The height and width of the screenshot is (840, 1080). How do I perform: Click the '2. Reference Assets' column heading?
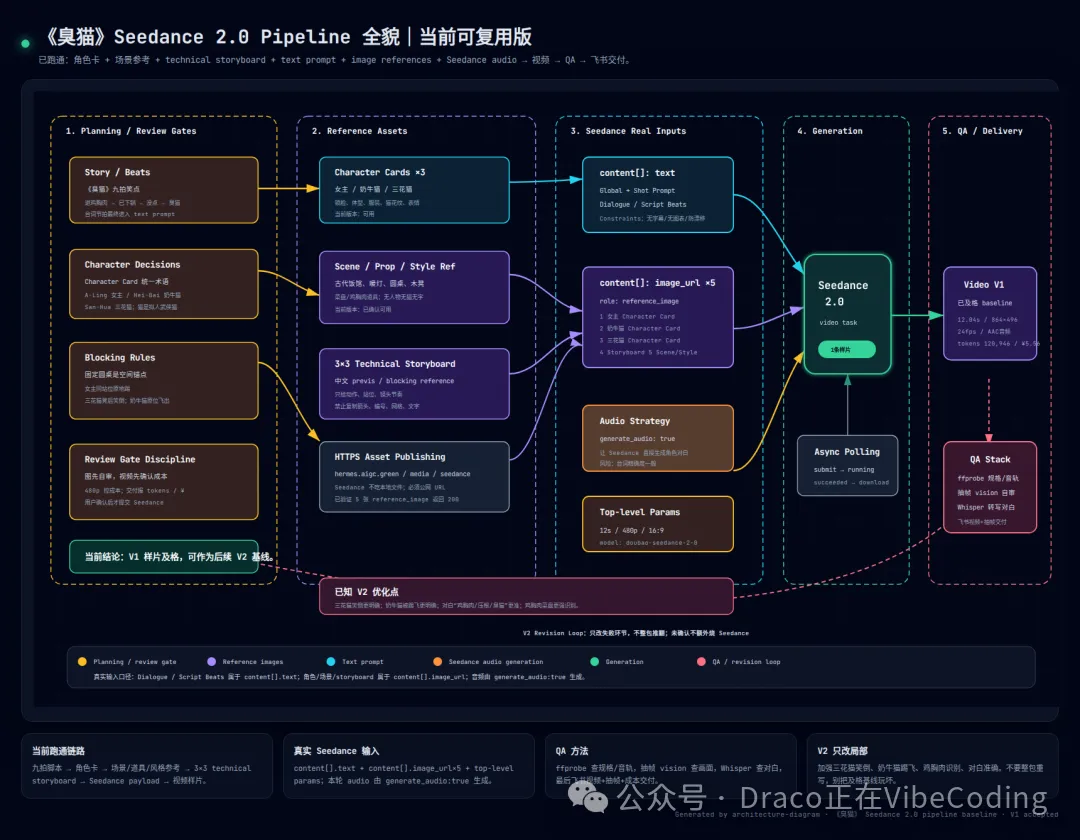coord(360,131)
